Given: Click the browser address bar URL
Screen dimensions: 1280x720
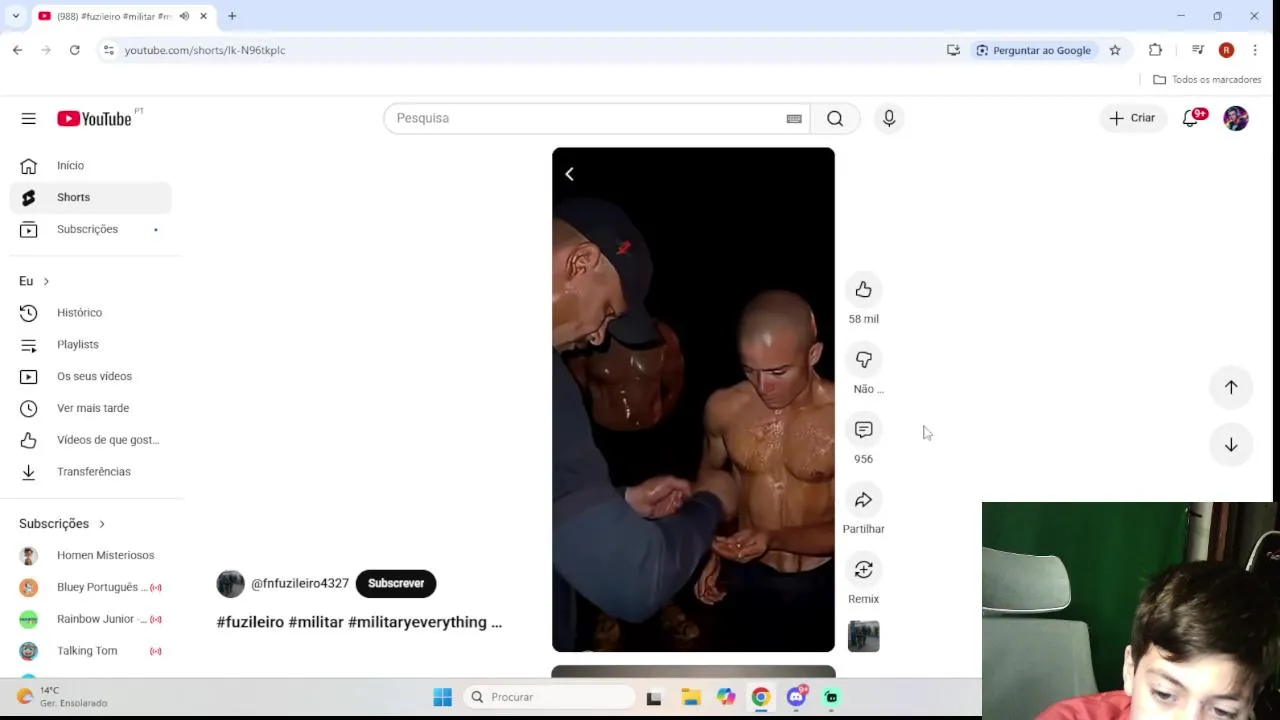Looking at the screenshot, I should click(x=205, y=50).
